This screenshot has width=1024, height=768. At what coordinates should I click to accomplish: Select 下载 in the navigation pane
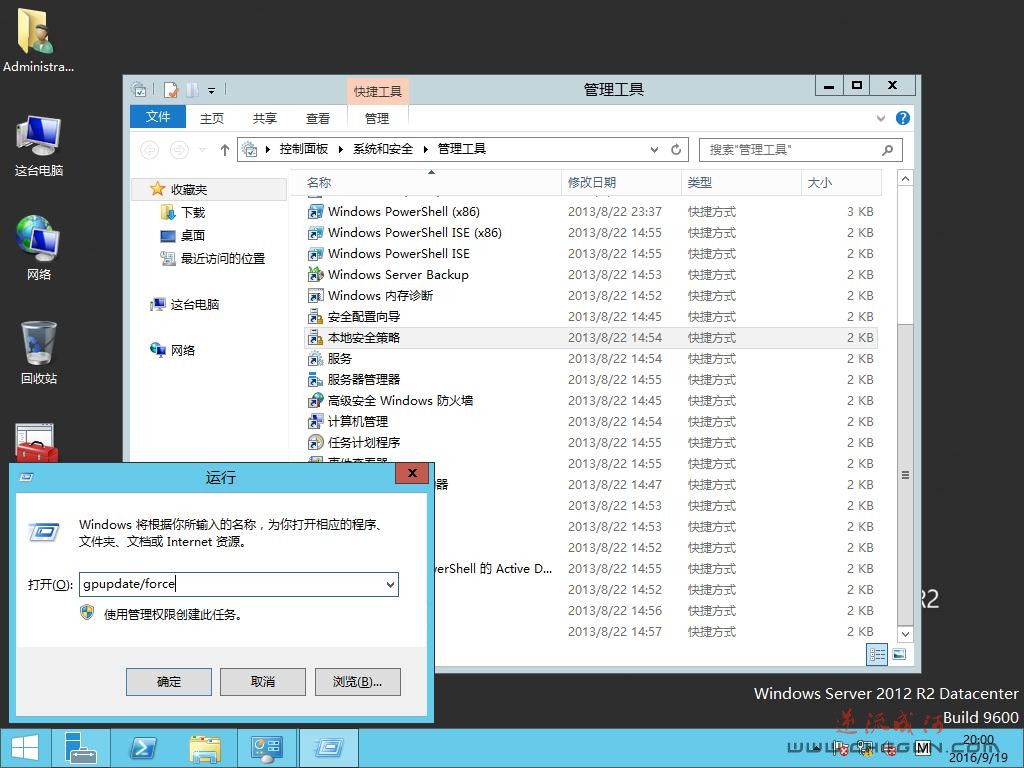pos(183,212)
